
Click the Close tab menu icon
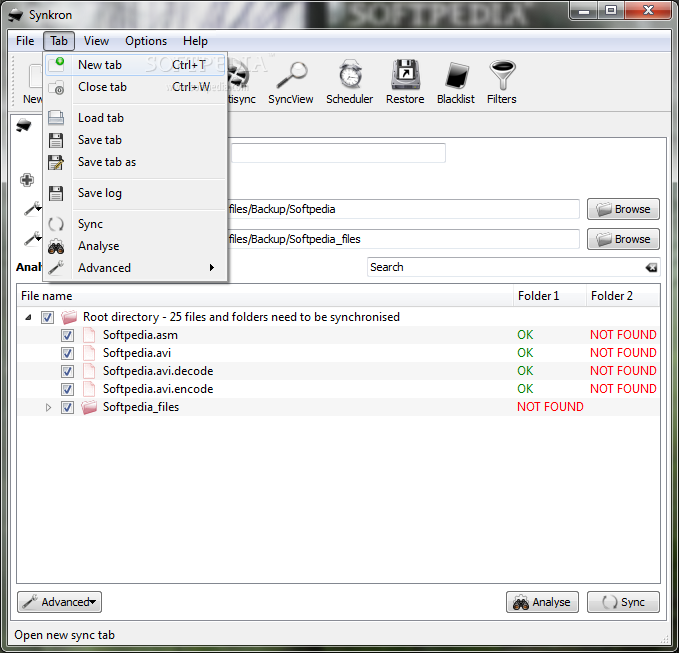pos(56,87)
